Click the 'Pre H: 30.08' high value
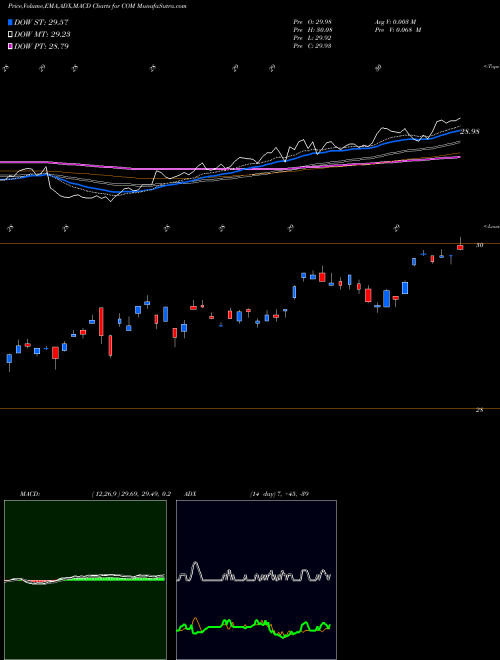500x660 pixels. (x=312, y=30)
